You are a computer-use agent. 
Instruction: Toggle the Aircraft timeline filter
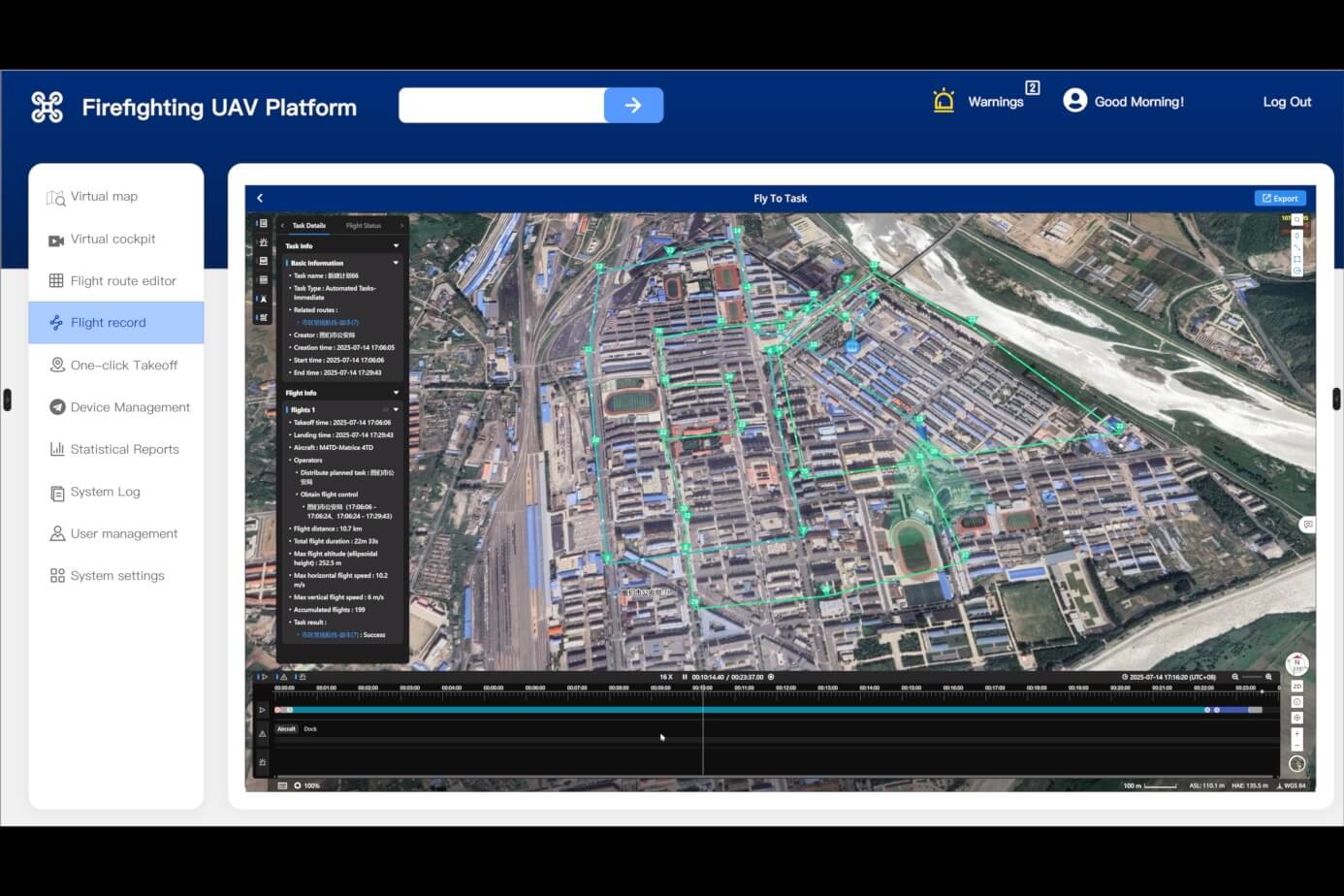tap(286, 729)
